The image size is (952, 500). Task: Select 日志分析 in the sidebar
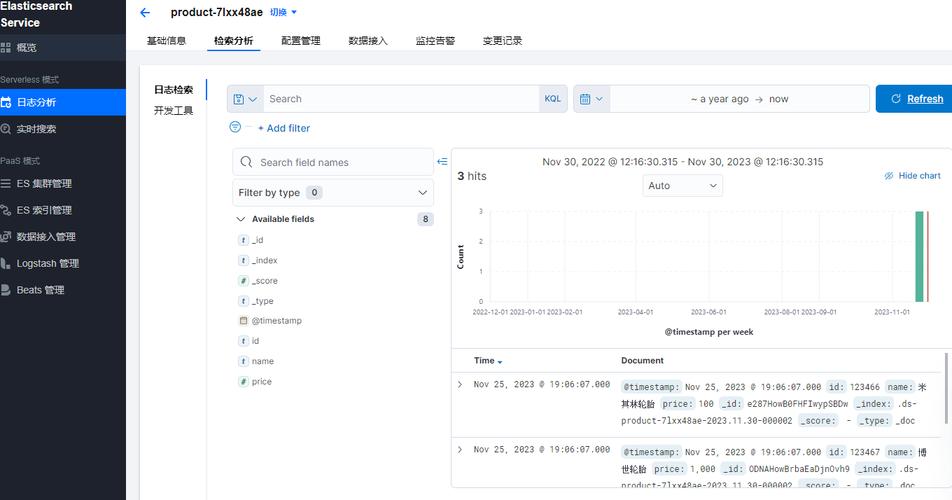(x=63, y=102)
